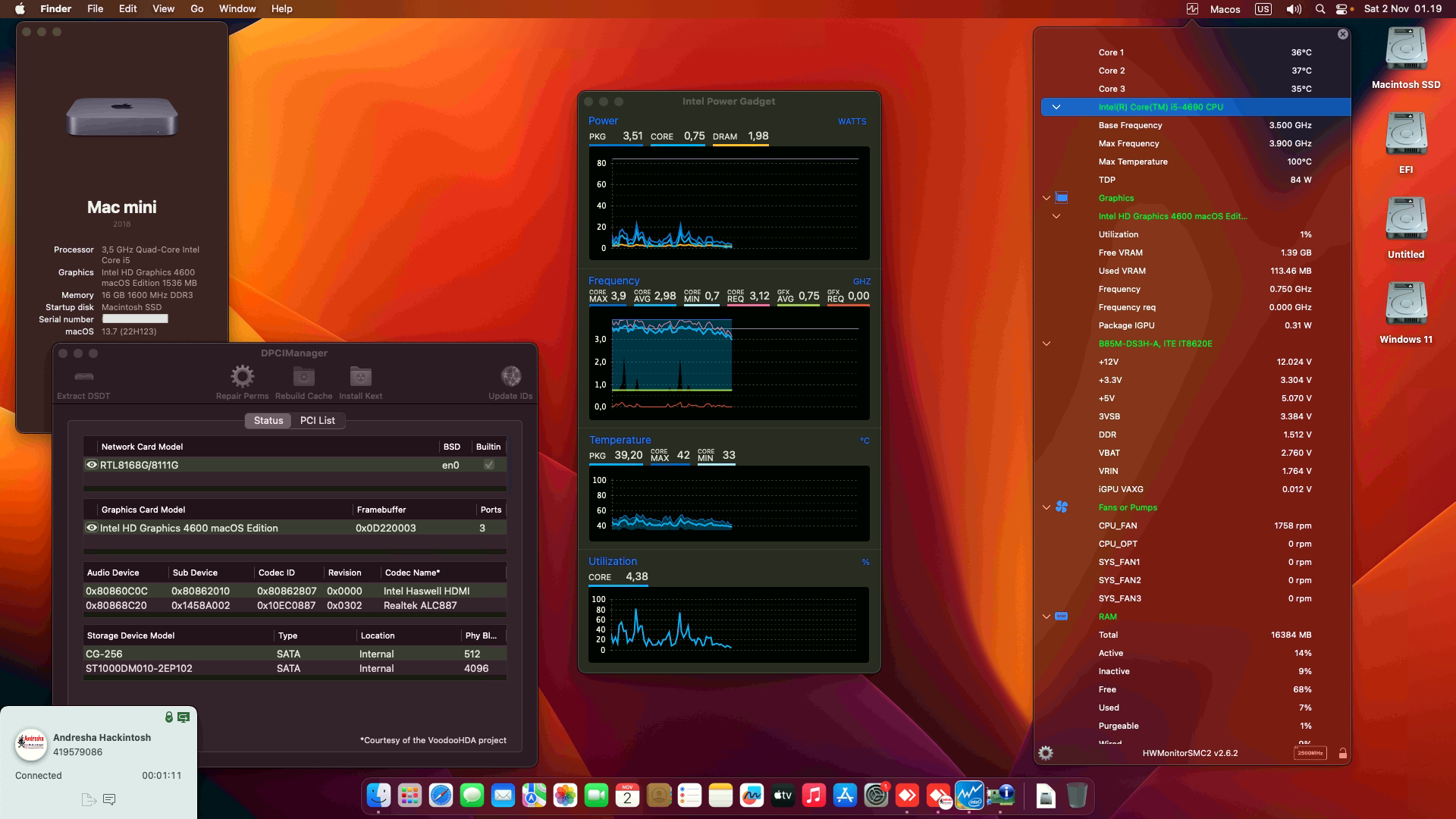
Task: Select ST1000DM010-2EP102 storage row
Action: [294, 668]
